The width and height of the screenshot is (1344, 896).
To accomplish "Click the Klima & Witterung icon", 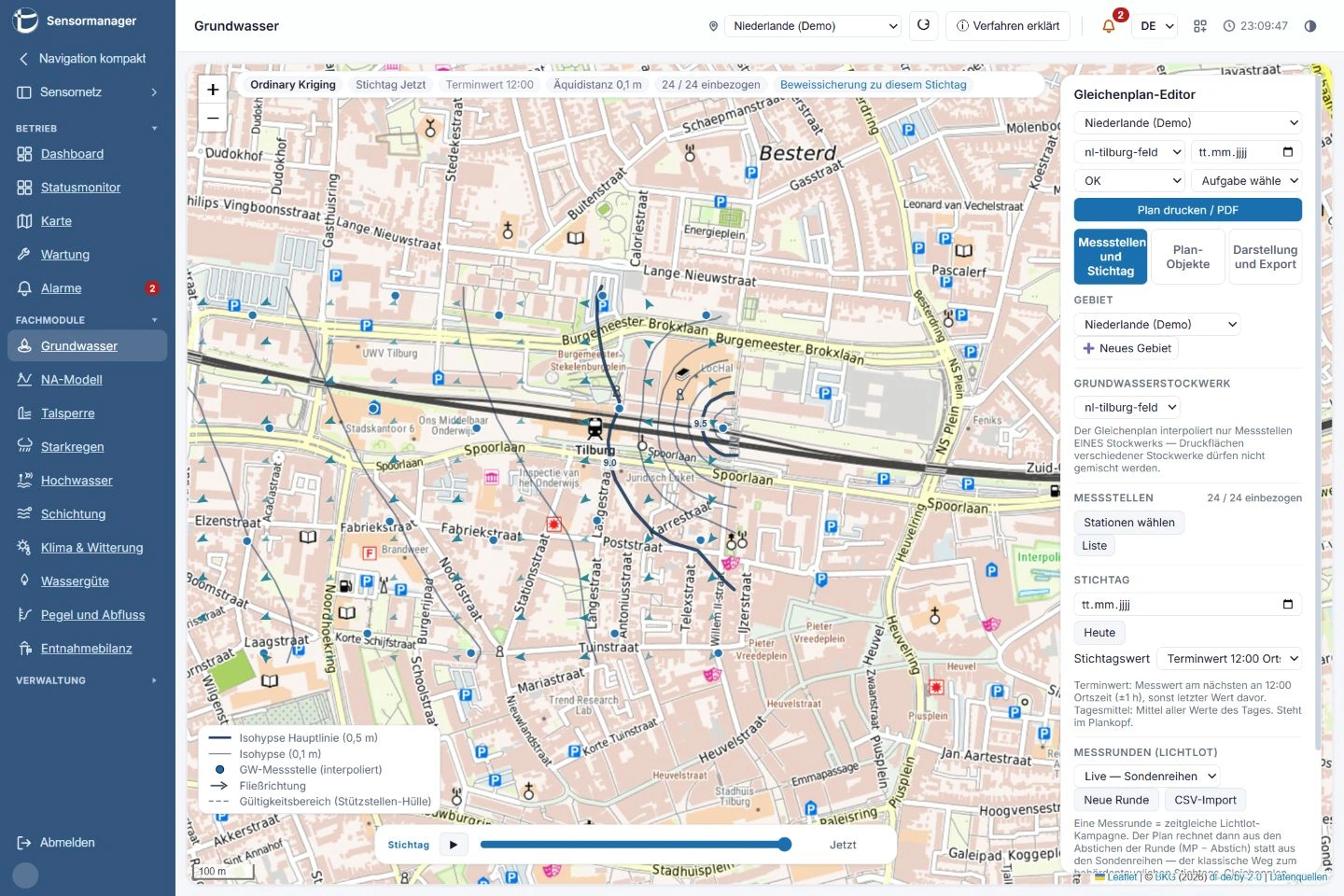I will 24,548.
